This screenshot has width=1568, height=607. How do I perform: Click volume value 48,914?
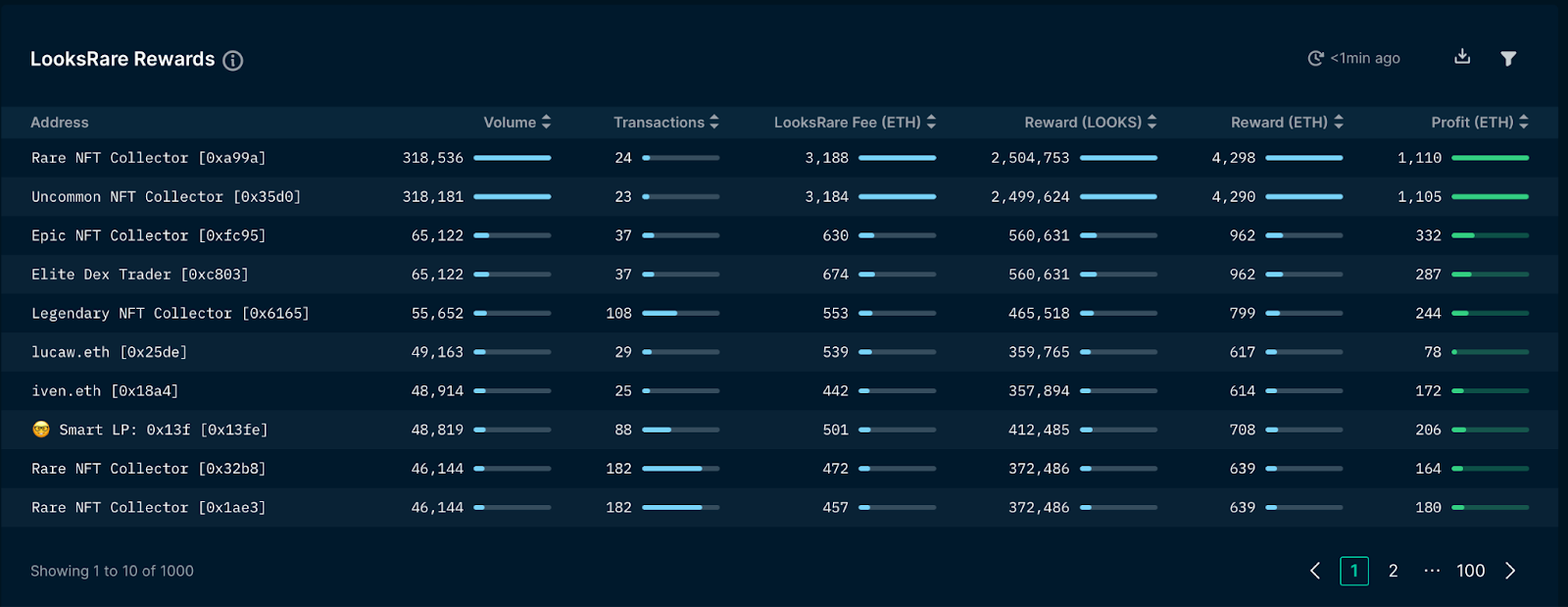pos(437,391)
